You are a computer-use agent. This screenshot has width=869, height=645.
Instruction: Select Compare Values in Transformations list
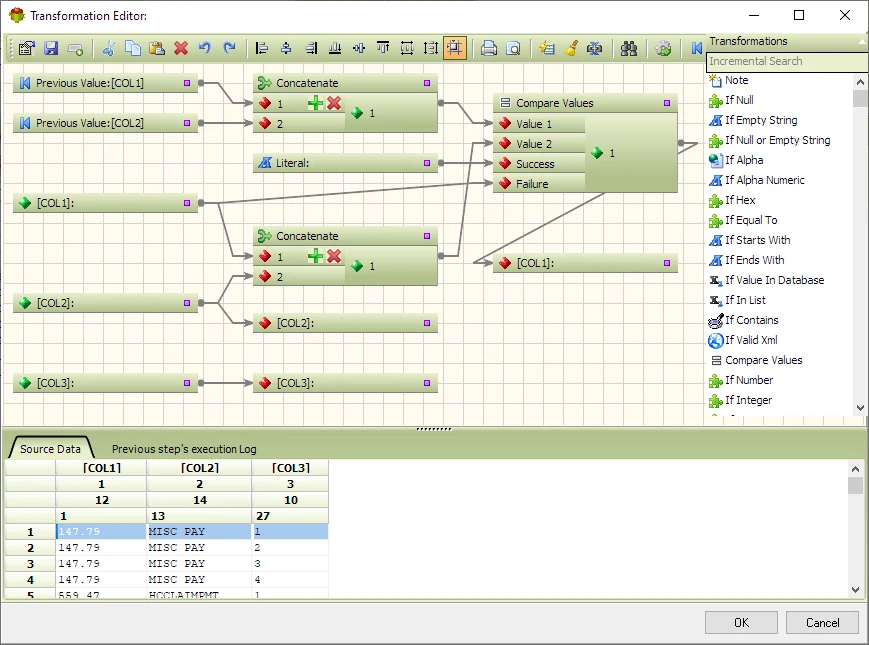763,360
